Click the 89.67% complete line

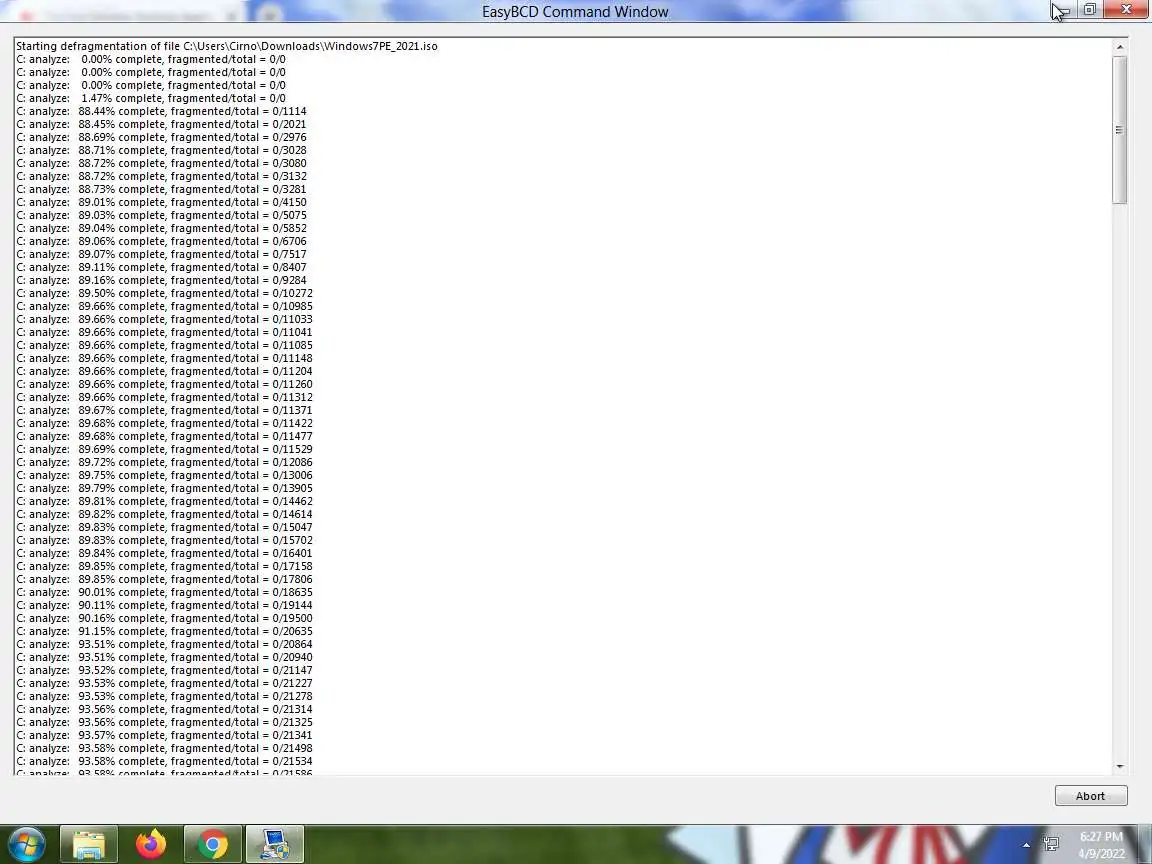(x=165, y=411)
